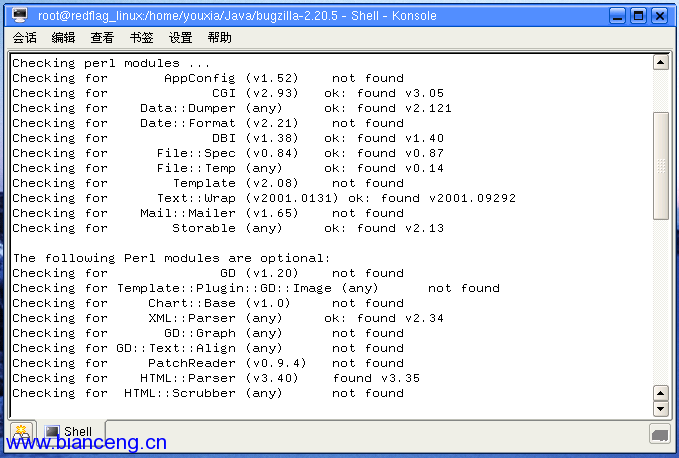
Task: Click the Storable (any) line
Action: (228, 228)
